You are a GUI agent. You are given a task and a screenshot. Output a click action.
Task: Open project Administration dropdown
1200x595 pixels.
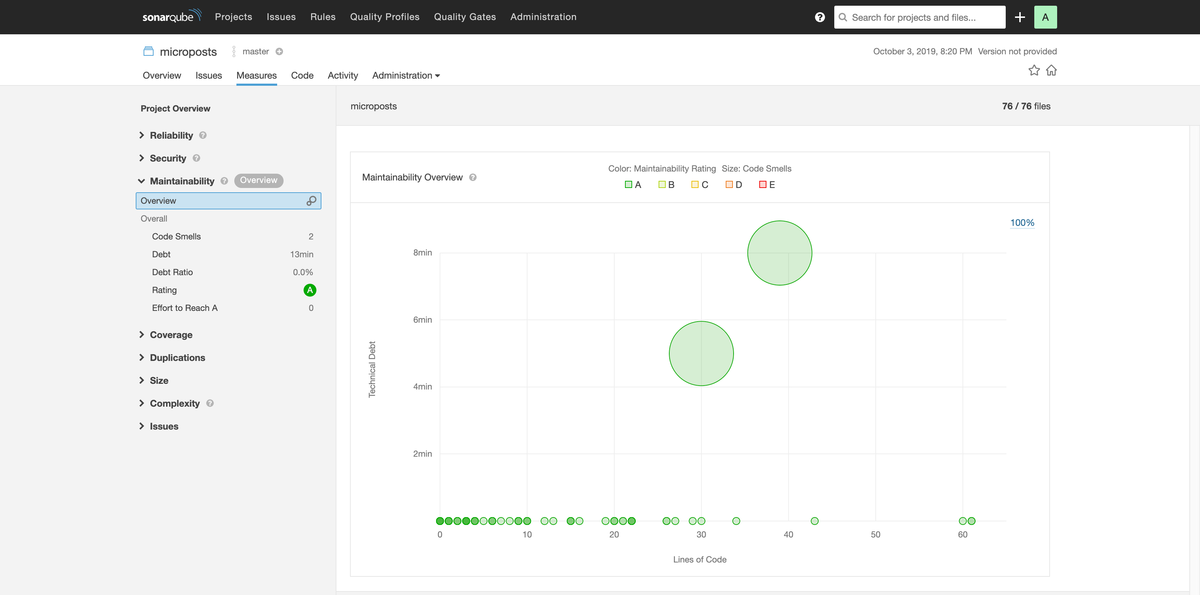(406, 75)
